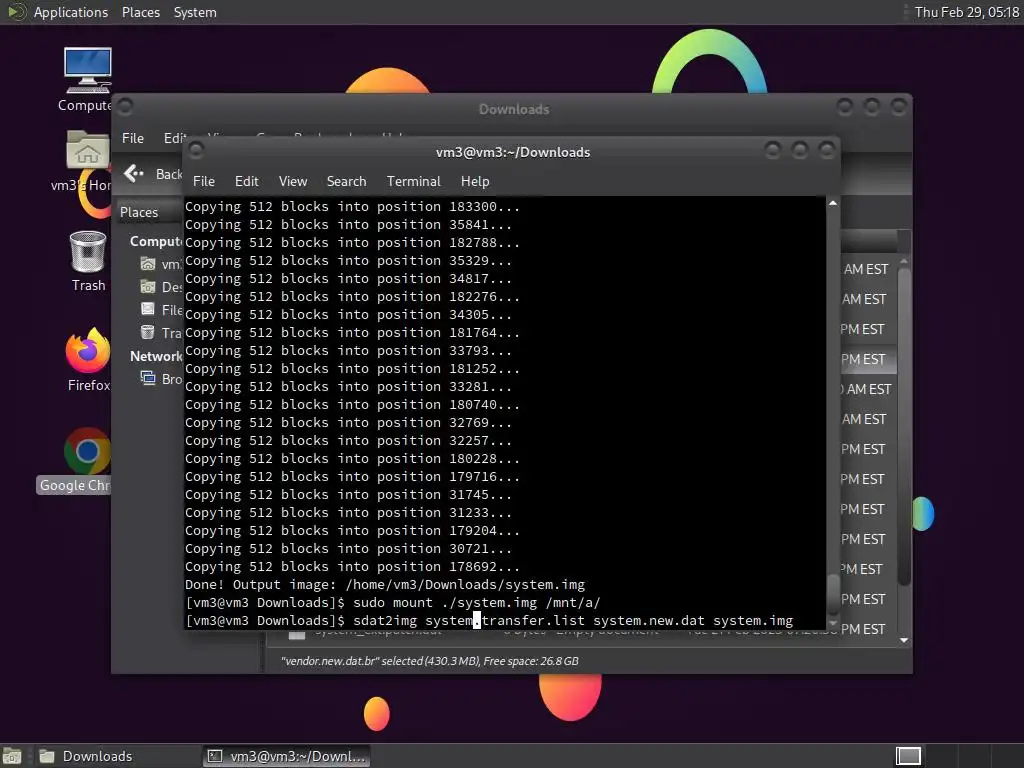Click the terminal command line with sdat2img
Screen dimensions: 1024x768
tap(489, 620)
